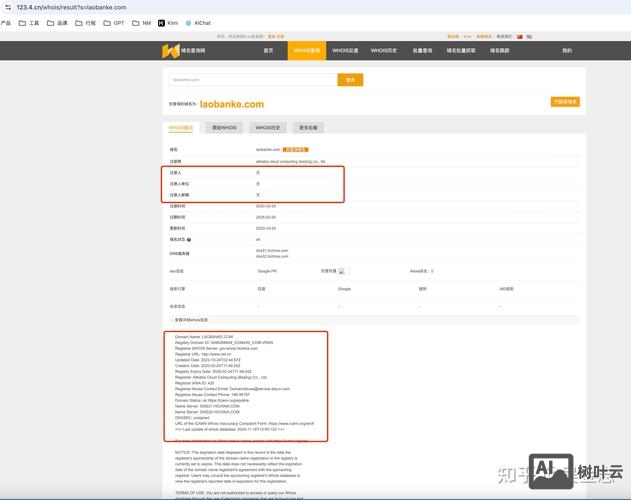Select the 更多后缀 tab
Screen dimensions: 631x500
click(x=309, y=128)
